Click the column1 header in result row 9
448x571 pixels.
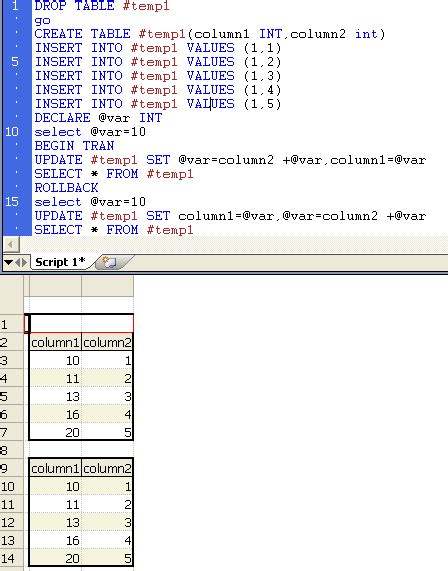point(55,468)
